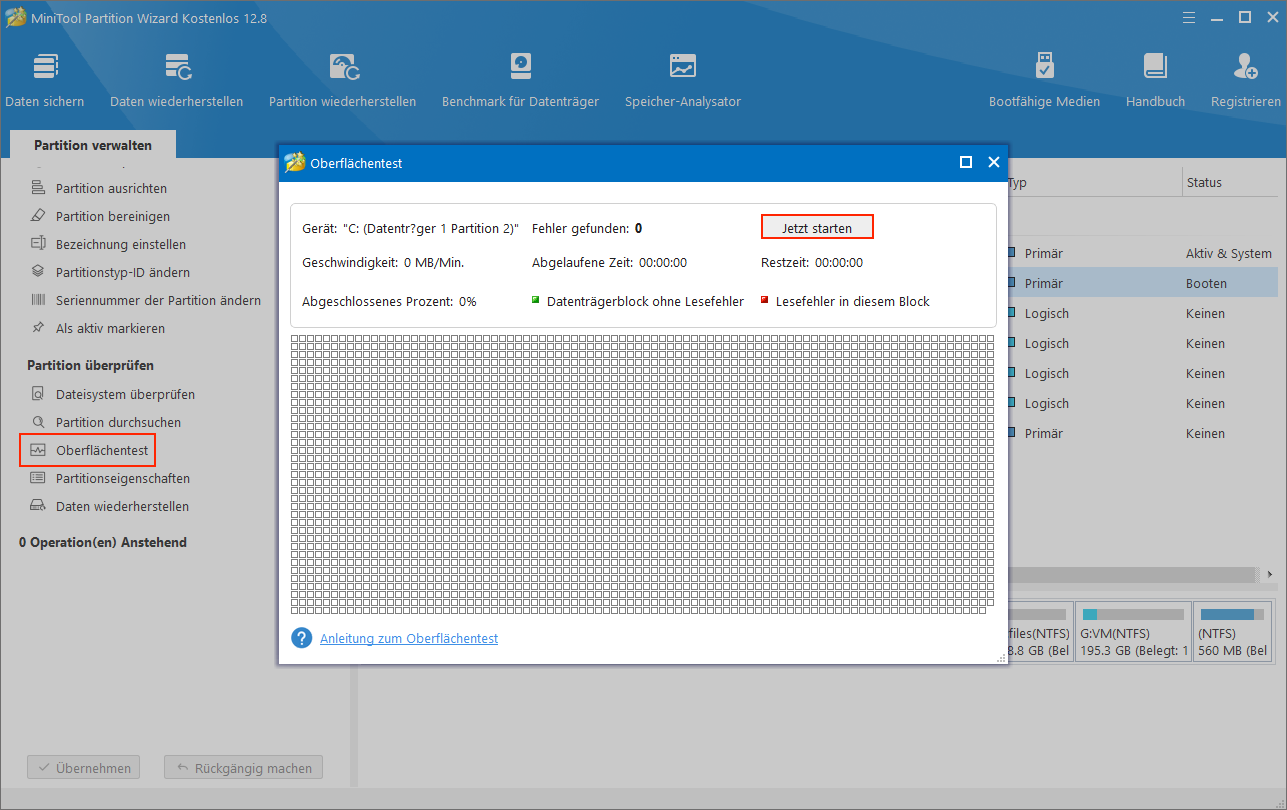Open Partition wiederherstellen
This screenshot has height=810, width=1287.
pyautogui.click(x=342, y=79)
